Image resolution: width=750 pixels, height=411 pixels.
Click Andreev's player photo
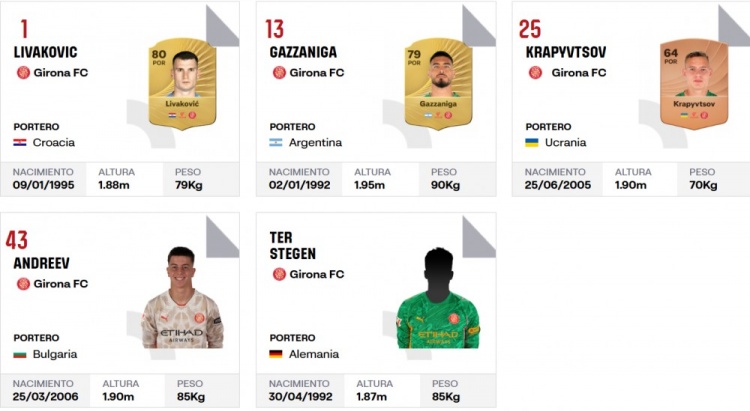[182, 297]
